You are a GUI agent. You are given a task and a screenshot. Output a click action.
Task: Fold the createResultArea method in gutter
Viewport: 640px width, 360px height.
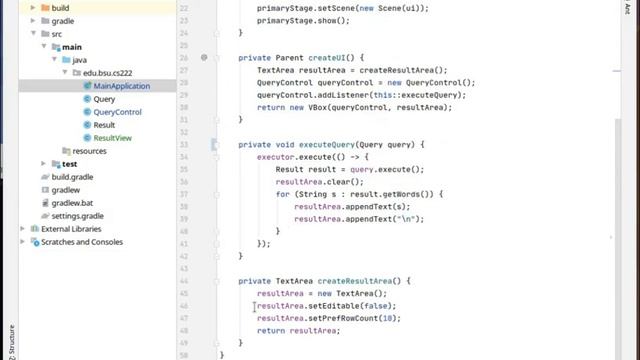pos(217,281)
